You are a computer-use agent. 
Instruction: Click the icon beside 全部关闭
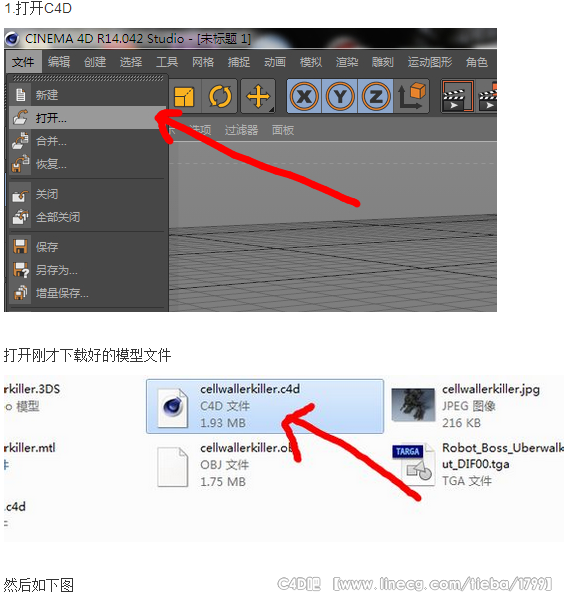(x=20, y=217)
